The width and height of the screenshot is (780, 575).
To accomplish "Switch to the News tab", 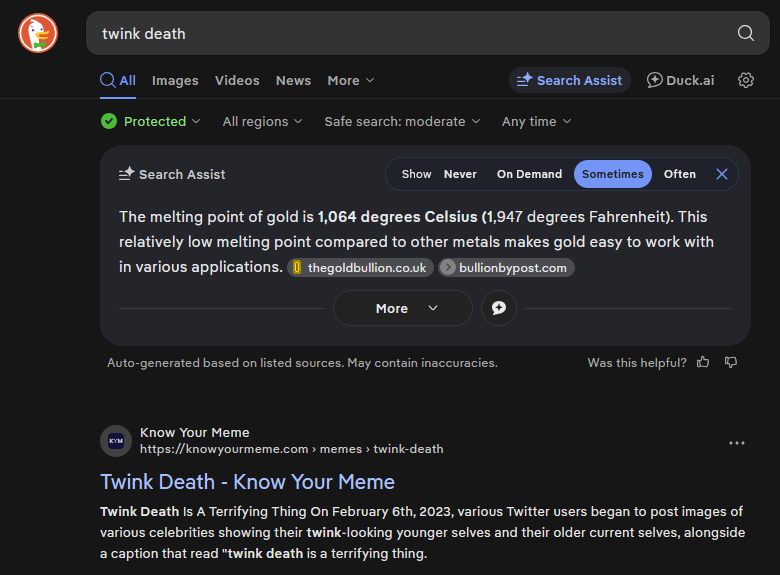I will [x=293, y=81].
